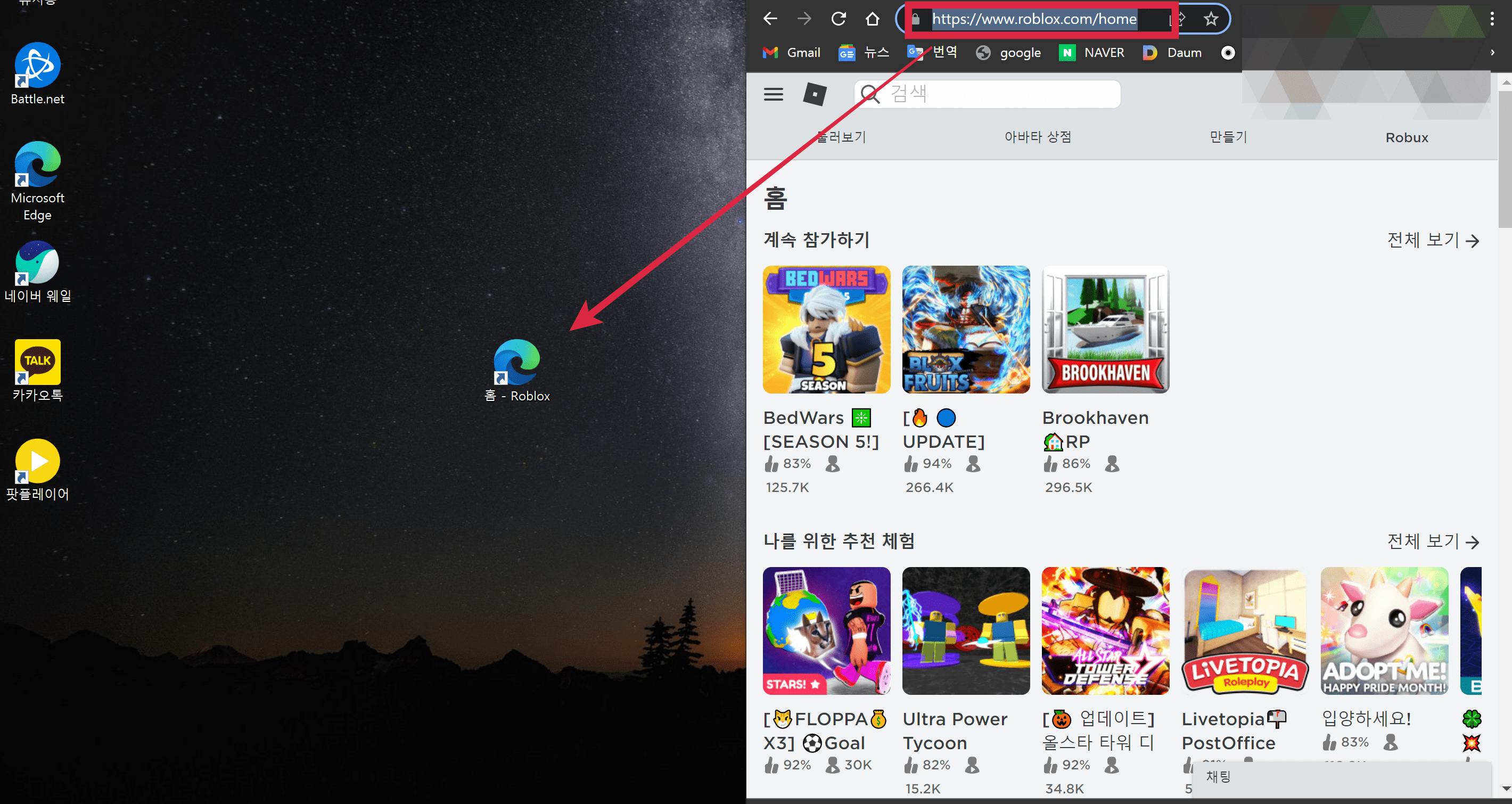Open the 만들기 tab
The height and width of the screenshot is (804, 1512).
click(1229, 137)
